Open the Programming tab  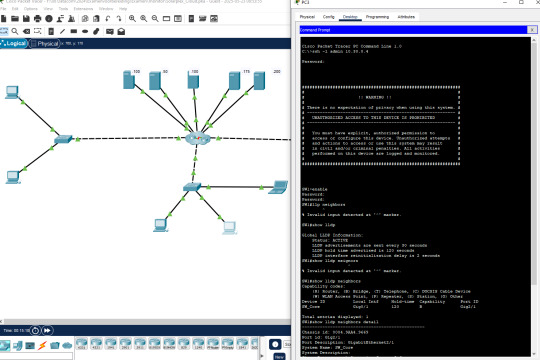[x=377, y=17]
